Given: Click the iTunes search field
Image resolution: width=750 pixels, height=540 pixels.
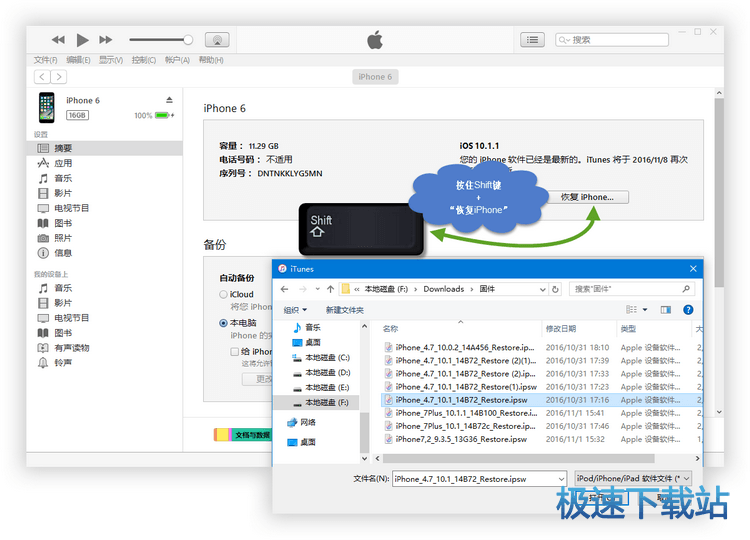Looking at the screenshot, I should (x=612, y=40).
